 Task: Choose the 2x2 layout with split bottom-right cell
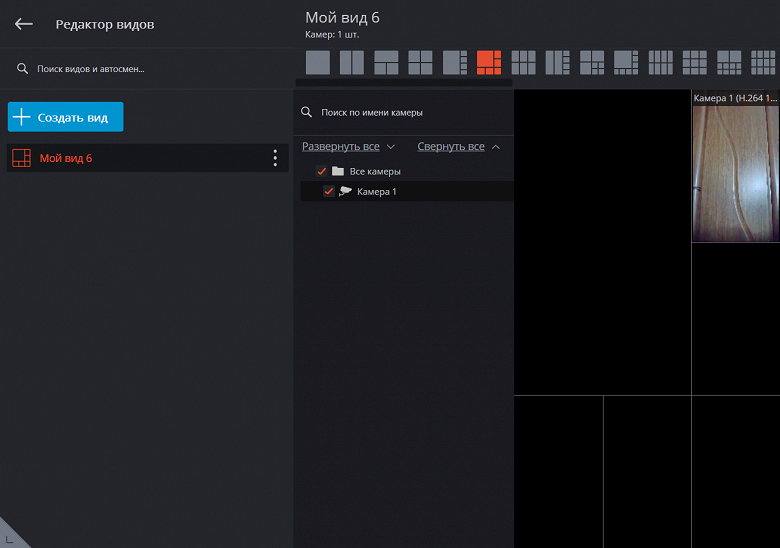pos(592,63)
